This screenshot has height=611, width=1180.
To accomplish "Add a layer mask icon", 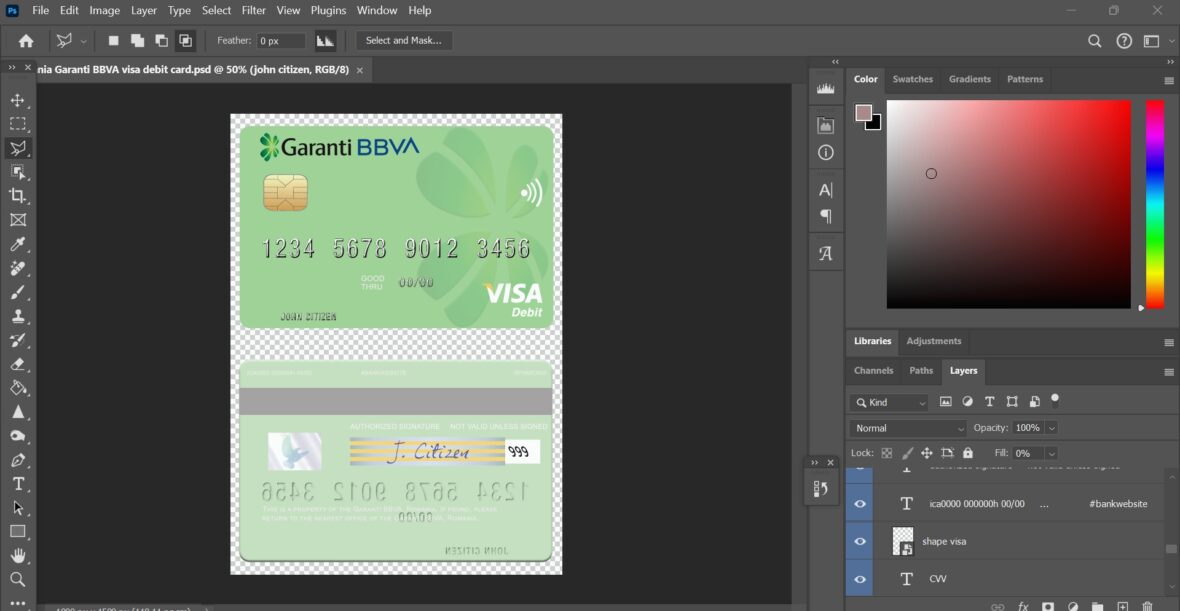I will pos(1048,606).
